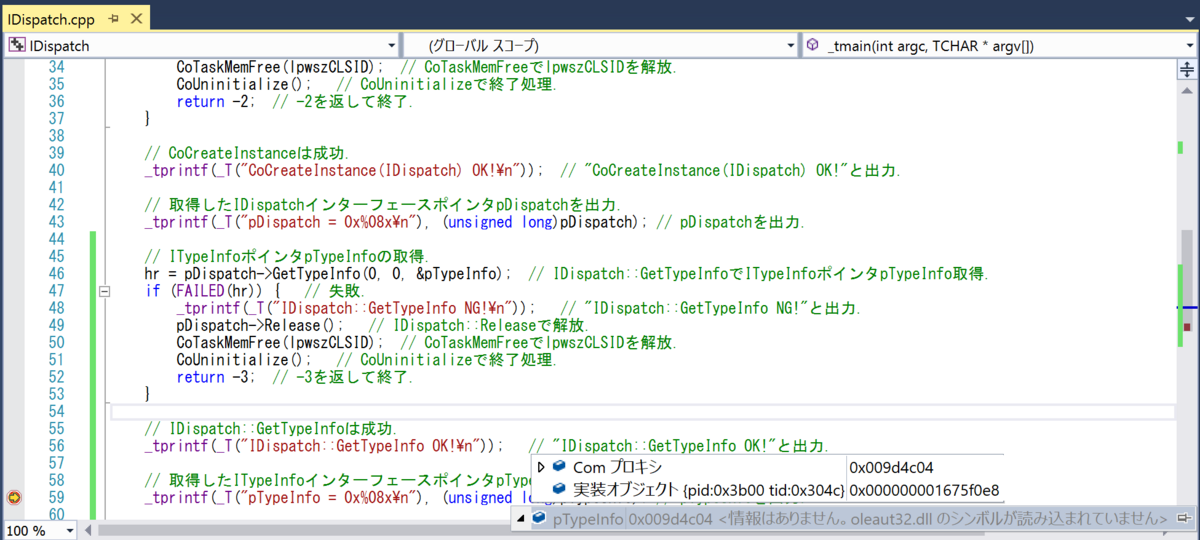Click the comment // IDispatch::GetTypeInfoは成功.
The image size is (1200, 540).
272,429
